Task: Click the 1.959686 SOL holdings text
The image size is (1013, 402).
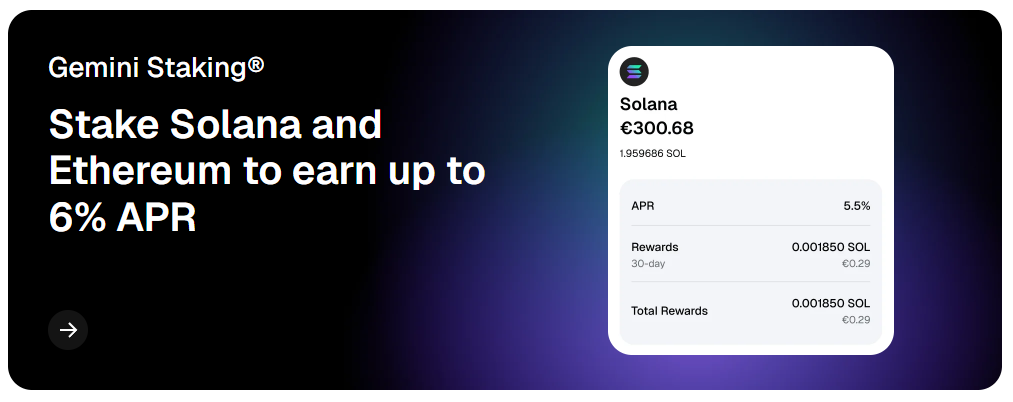Action: point(652,154)
